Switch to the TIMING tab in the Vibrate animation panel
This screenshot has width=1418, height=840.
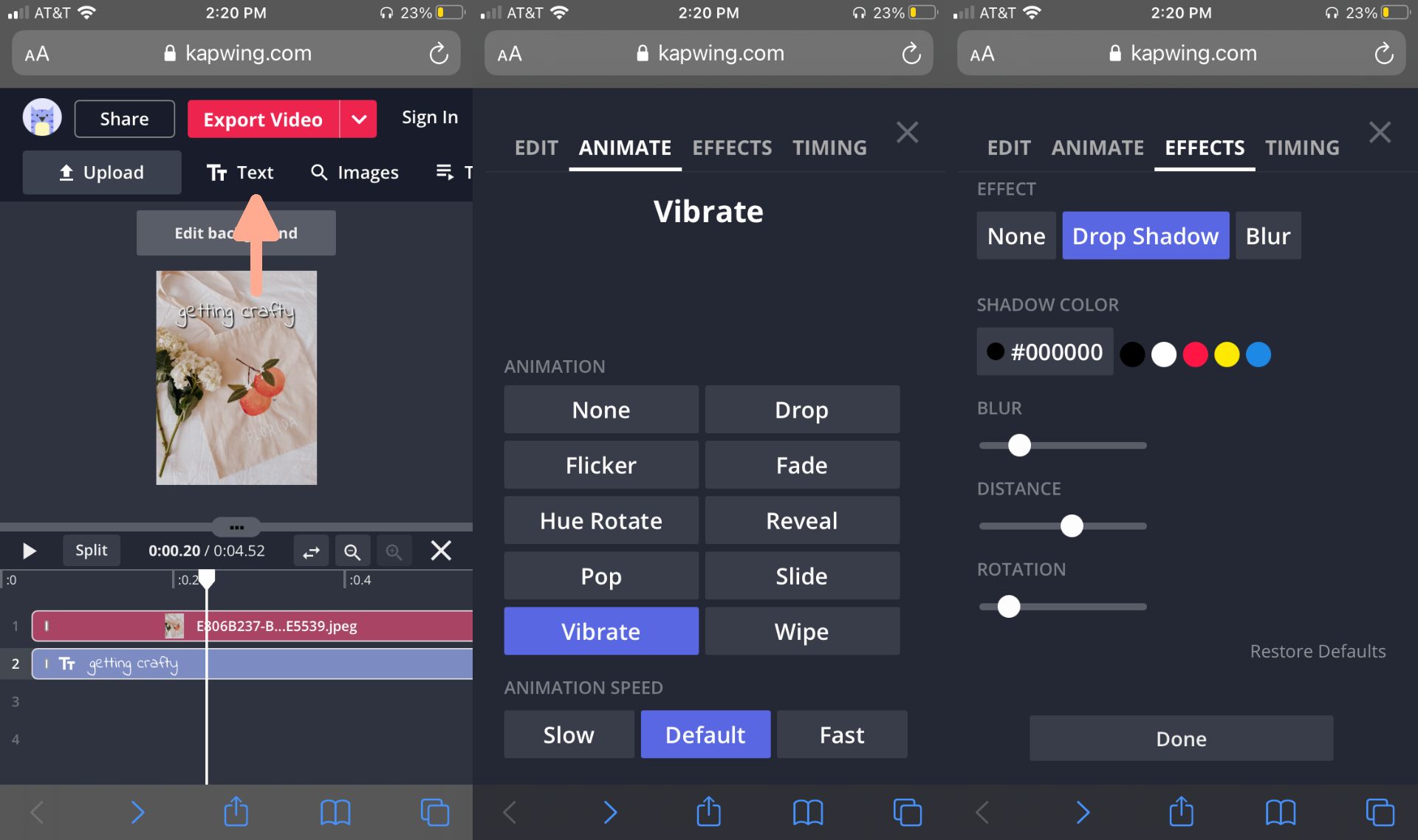tap(829, 148)
